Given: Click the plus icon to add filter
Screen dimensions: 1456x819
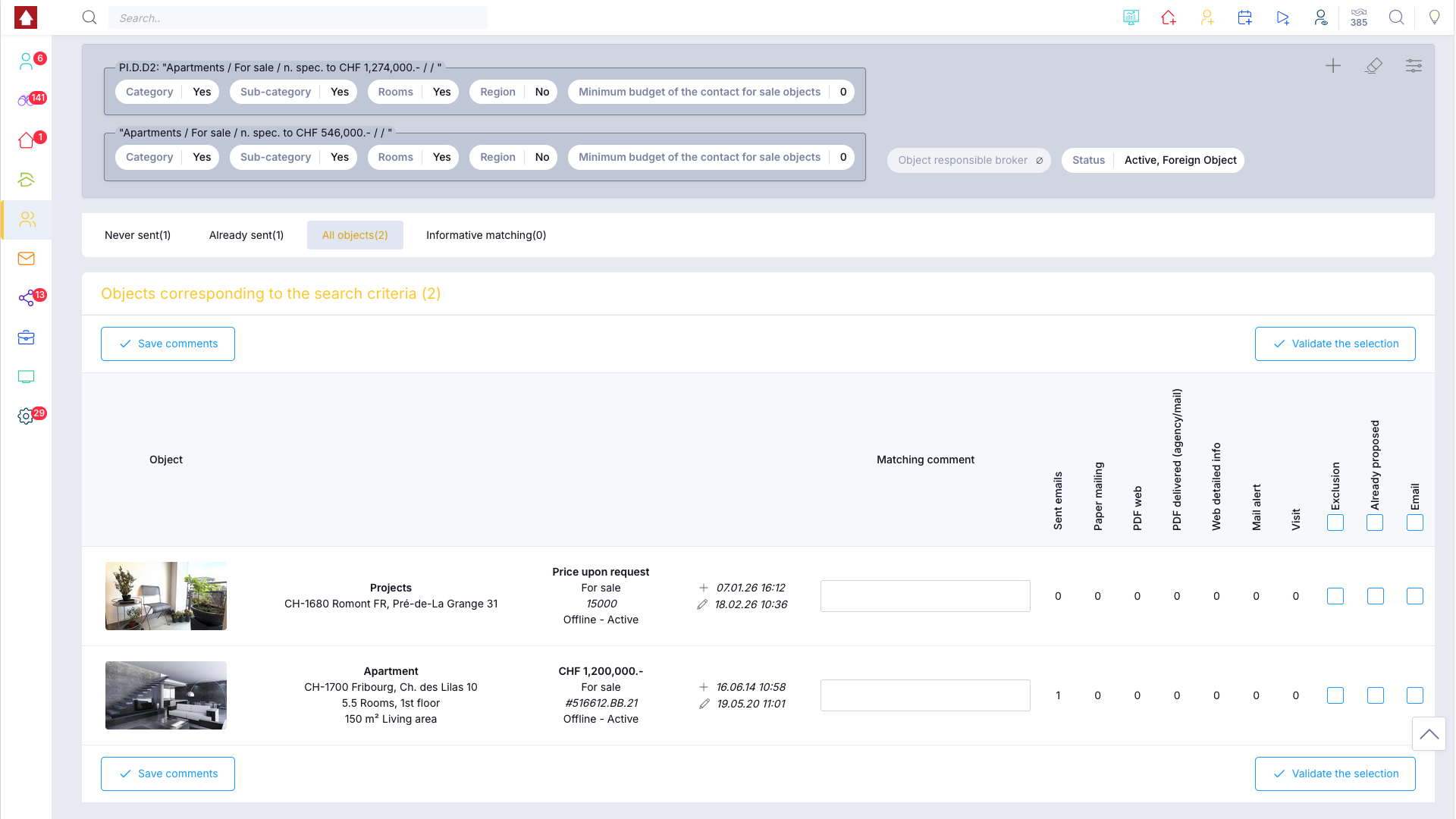Looking at the screenshot, I should [1333, 66].
